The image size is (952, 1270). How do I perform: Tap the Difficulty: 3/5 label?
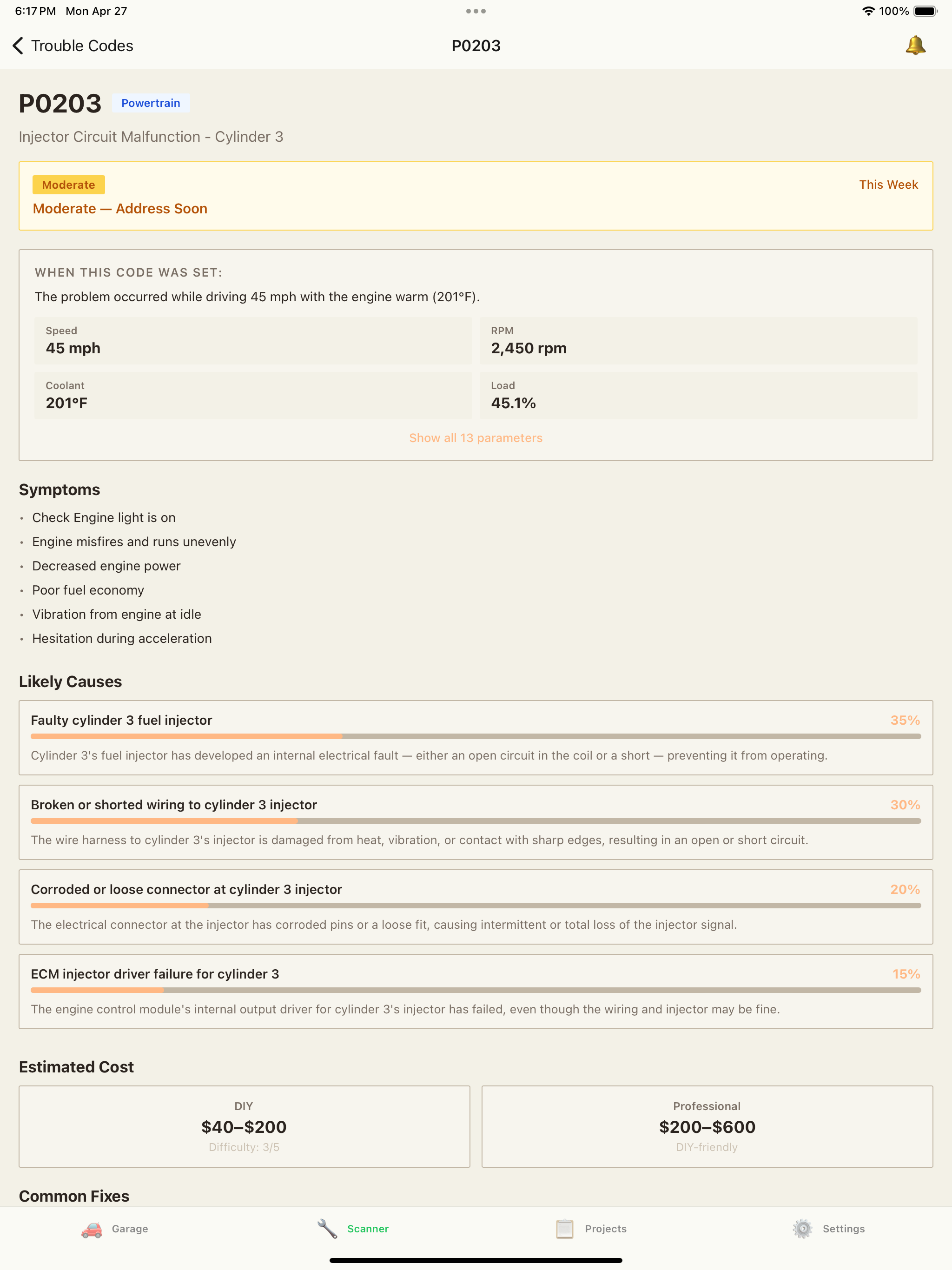244,1147
